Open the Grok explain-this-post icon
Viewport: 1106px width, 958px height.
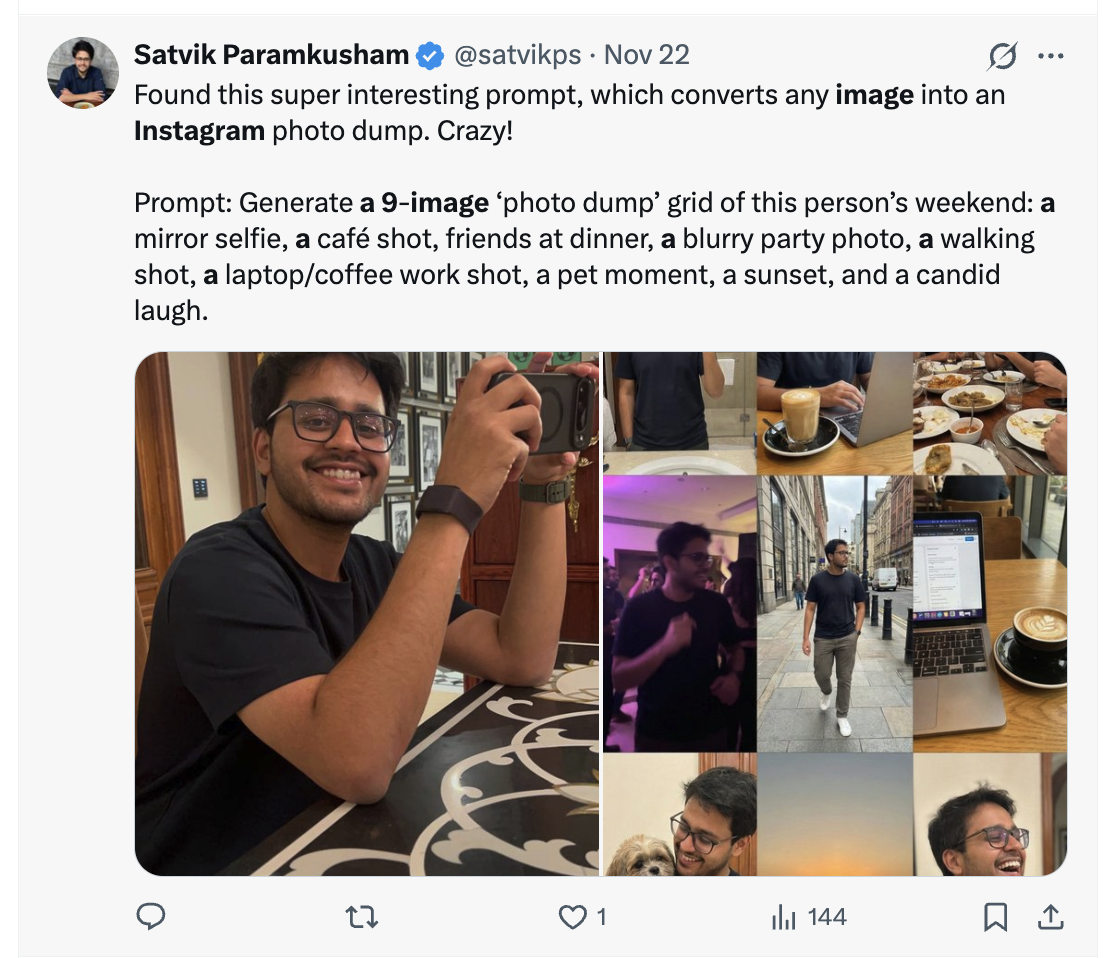[x=1001, y=57]
